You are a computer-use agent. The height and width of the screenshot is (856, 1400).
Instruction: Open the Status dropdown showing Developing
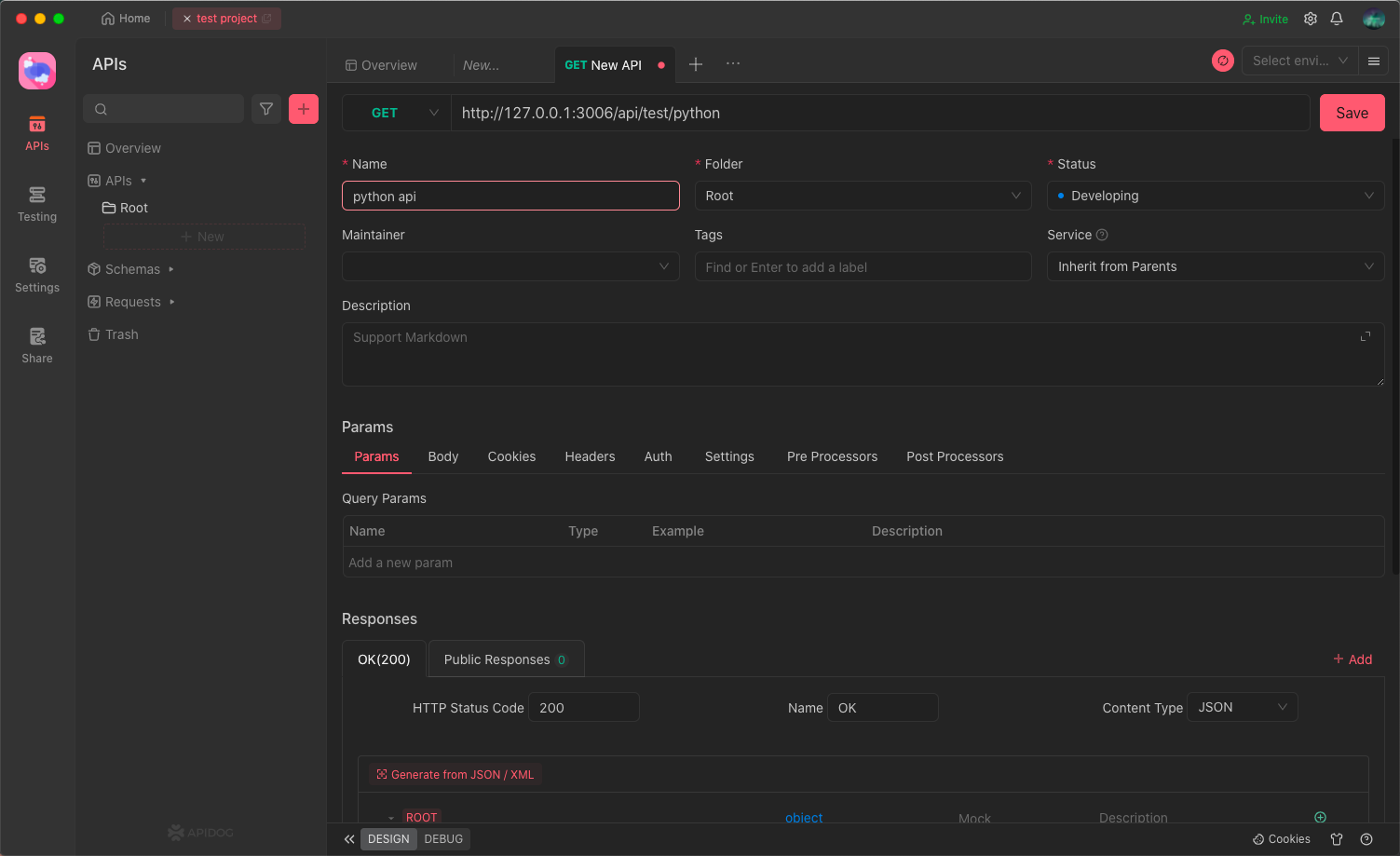1216,196
